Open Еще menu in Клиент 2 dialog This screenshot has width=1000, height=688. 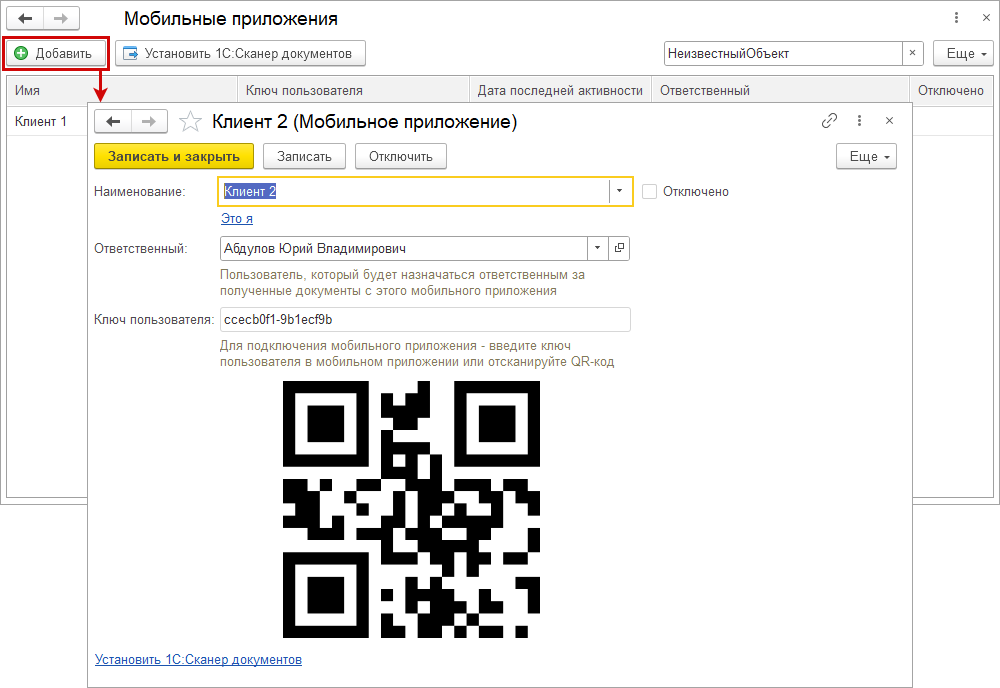pos(866,156)
